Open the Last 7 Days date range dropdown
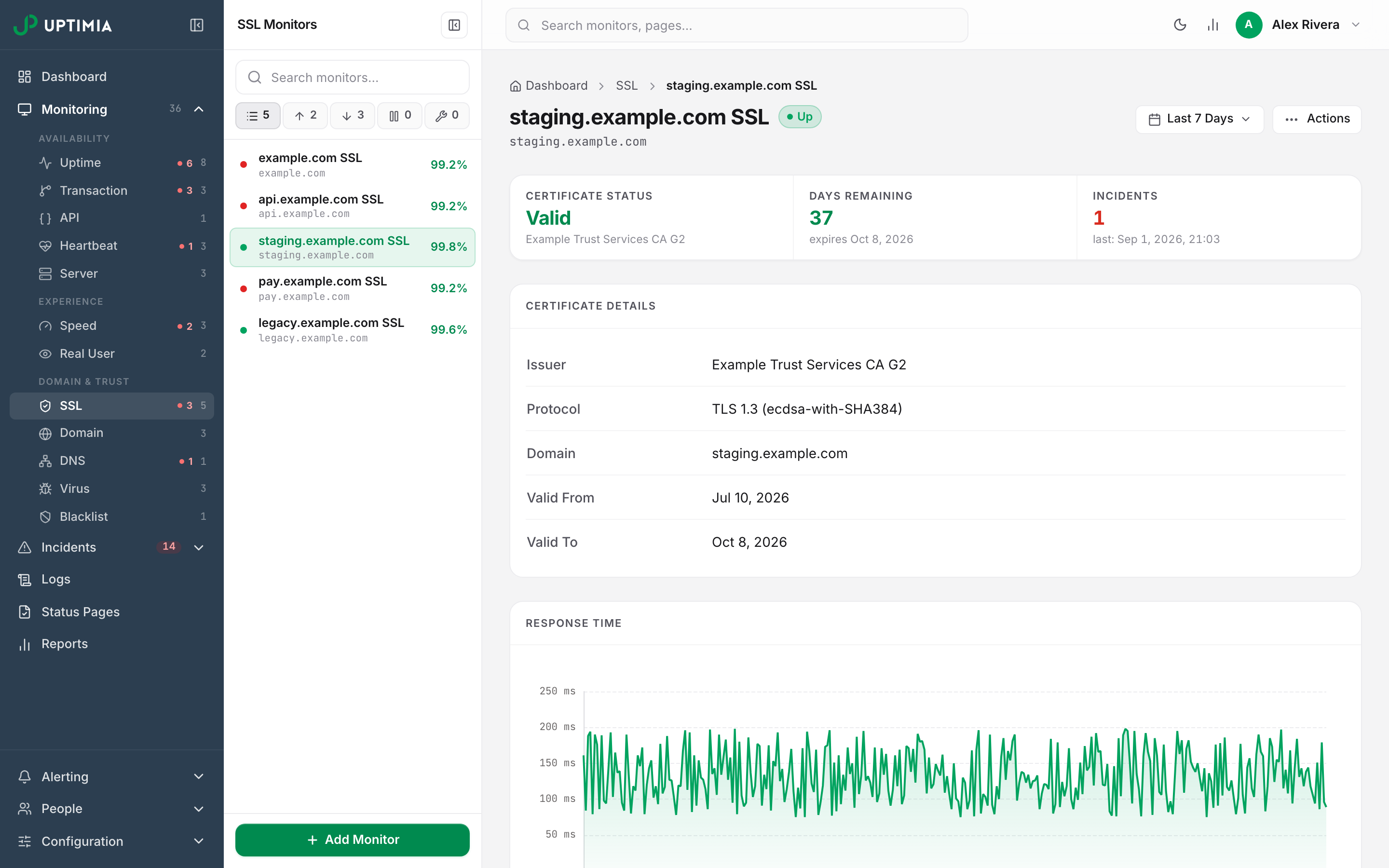The image size is (1389, 868). pyautogui.click(x=1199, y=119)
